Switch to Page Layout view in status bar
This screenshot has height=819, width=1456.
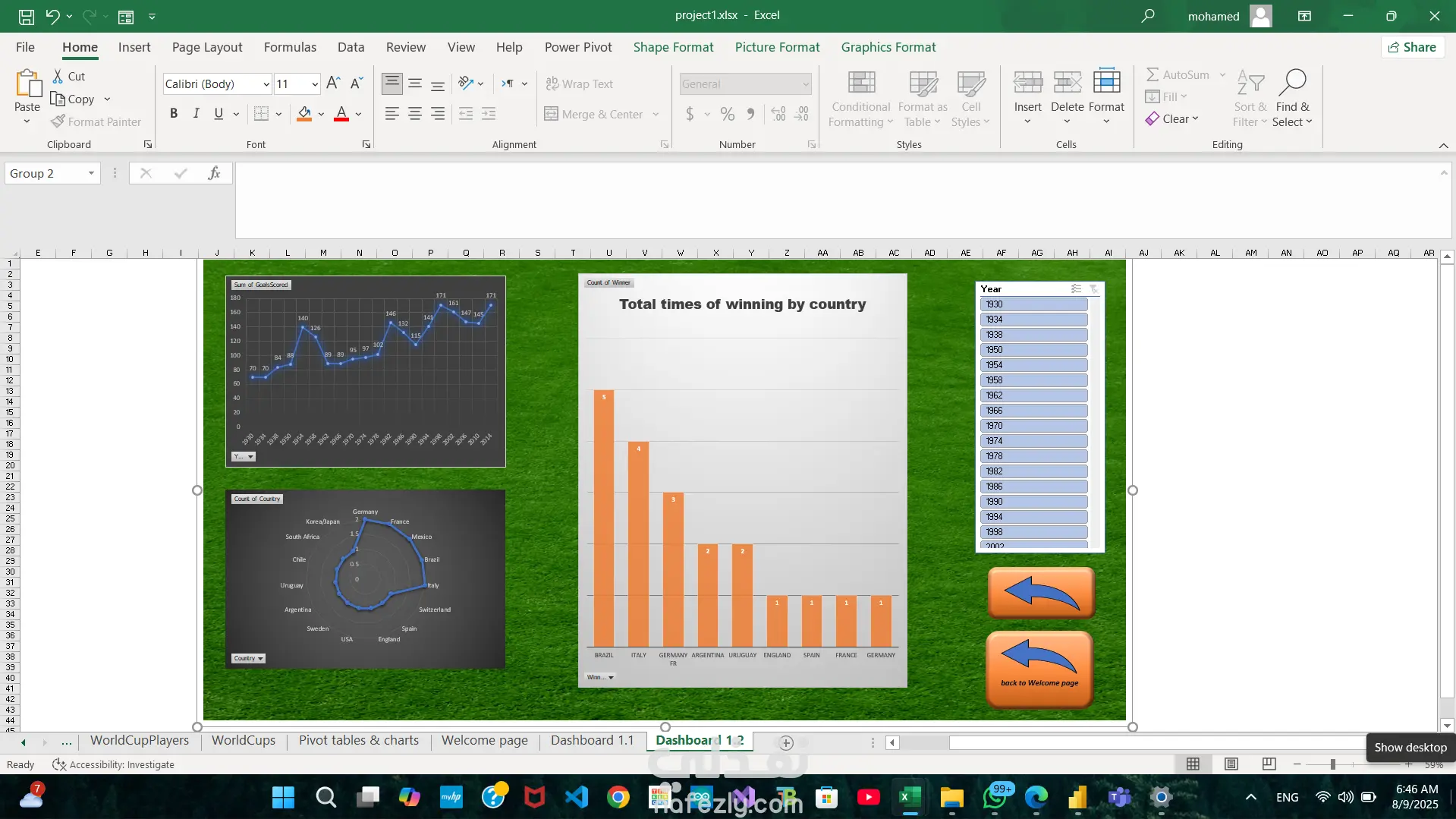(x=1231, y=764)
